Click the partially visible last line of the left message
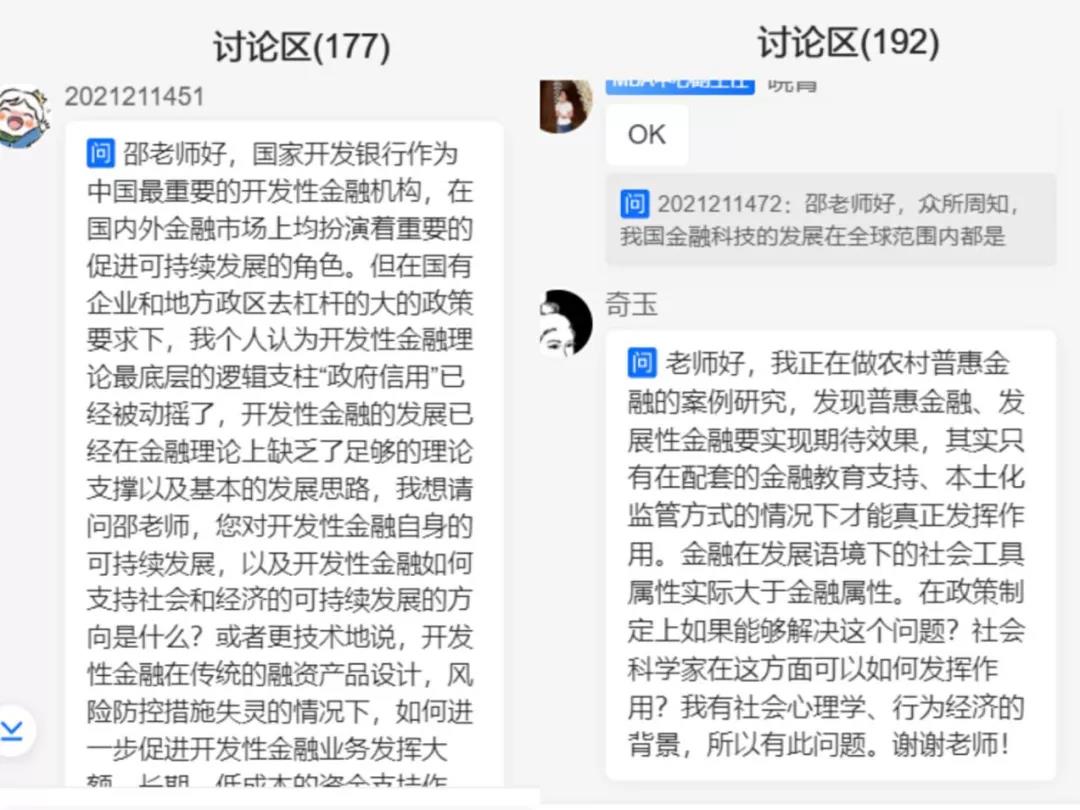The width and height of the screenshot is (1080, 810). (267, 780)
